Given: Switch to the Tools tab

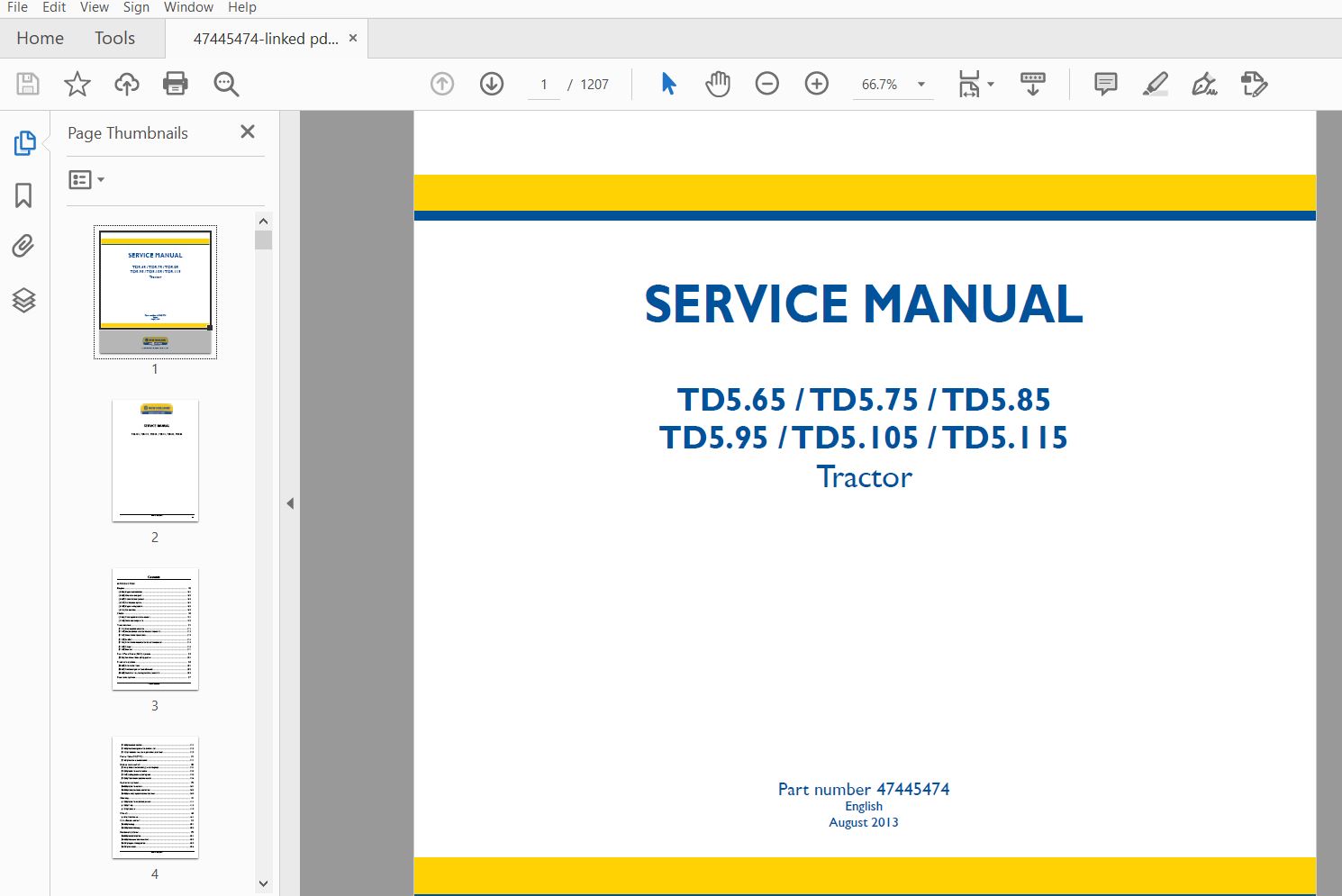Looking at the screenshot, I should point(114,38).
